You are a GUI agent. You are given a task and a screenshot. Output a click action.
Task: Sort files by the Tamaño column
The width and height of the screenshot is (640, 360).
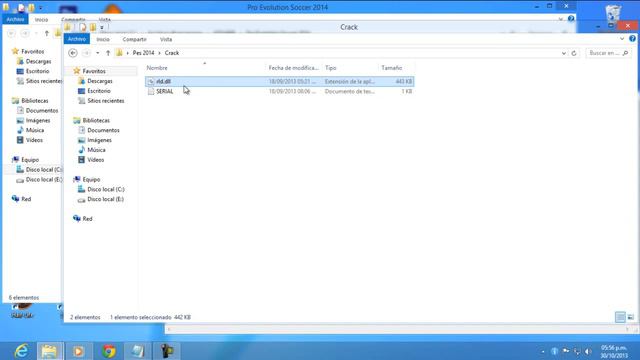(x=391, y=68)
